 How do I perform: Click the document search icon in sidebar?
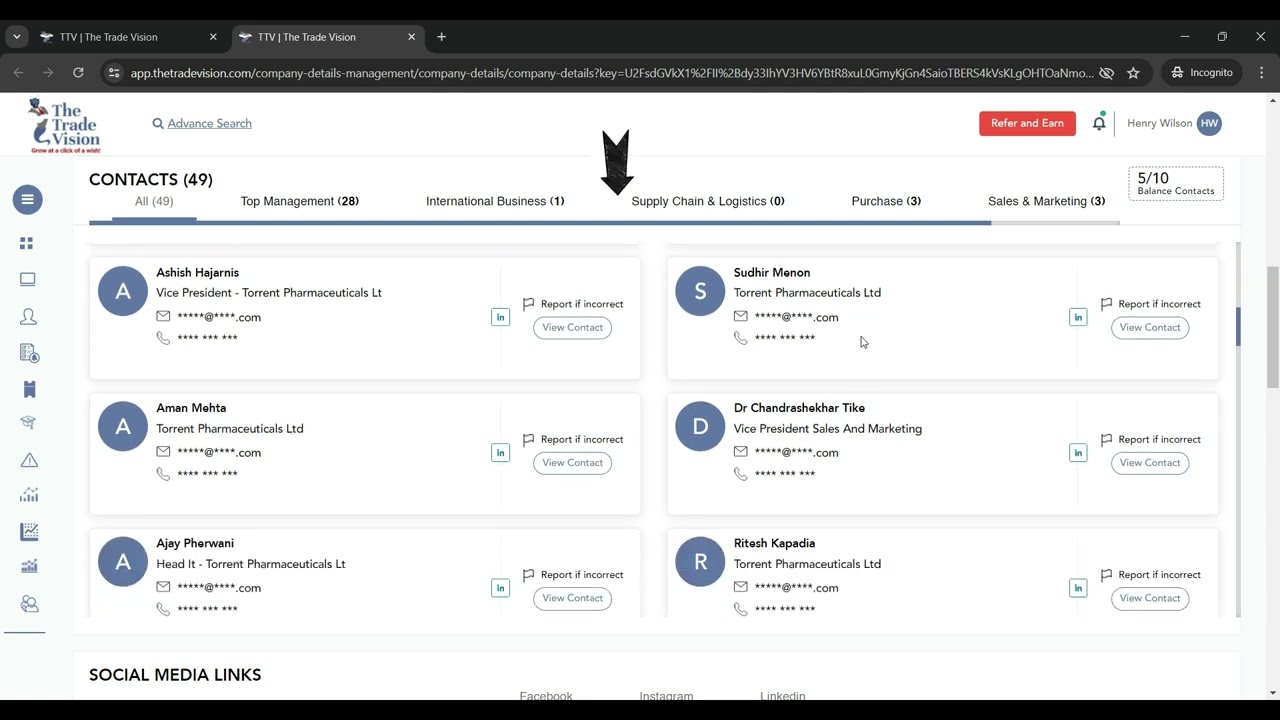[29, 352]
